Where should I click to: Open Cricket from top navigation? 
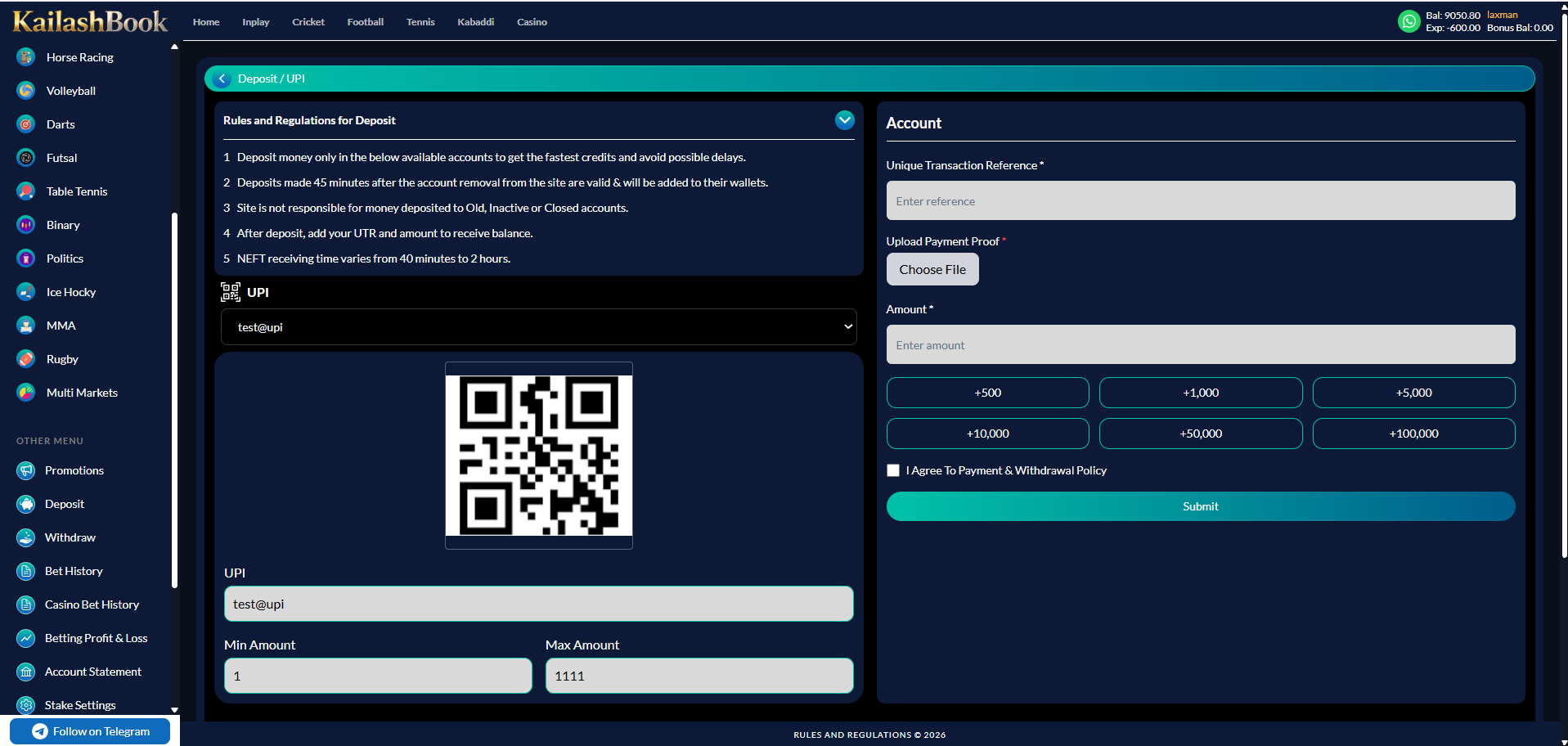308,22
